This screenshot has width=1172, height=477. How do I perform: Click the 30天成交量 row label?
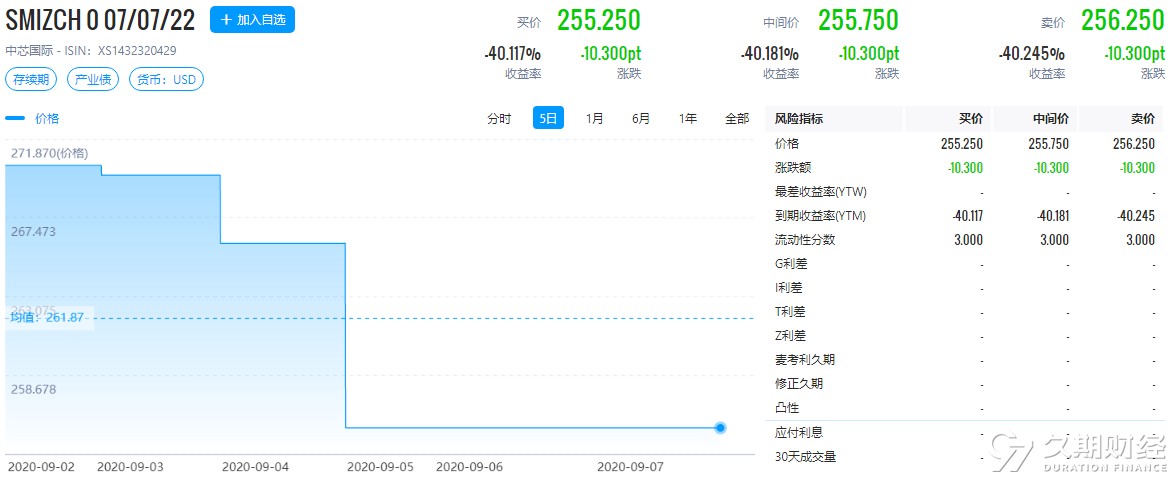[x=805, y=457]
